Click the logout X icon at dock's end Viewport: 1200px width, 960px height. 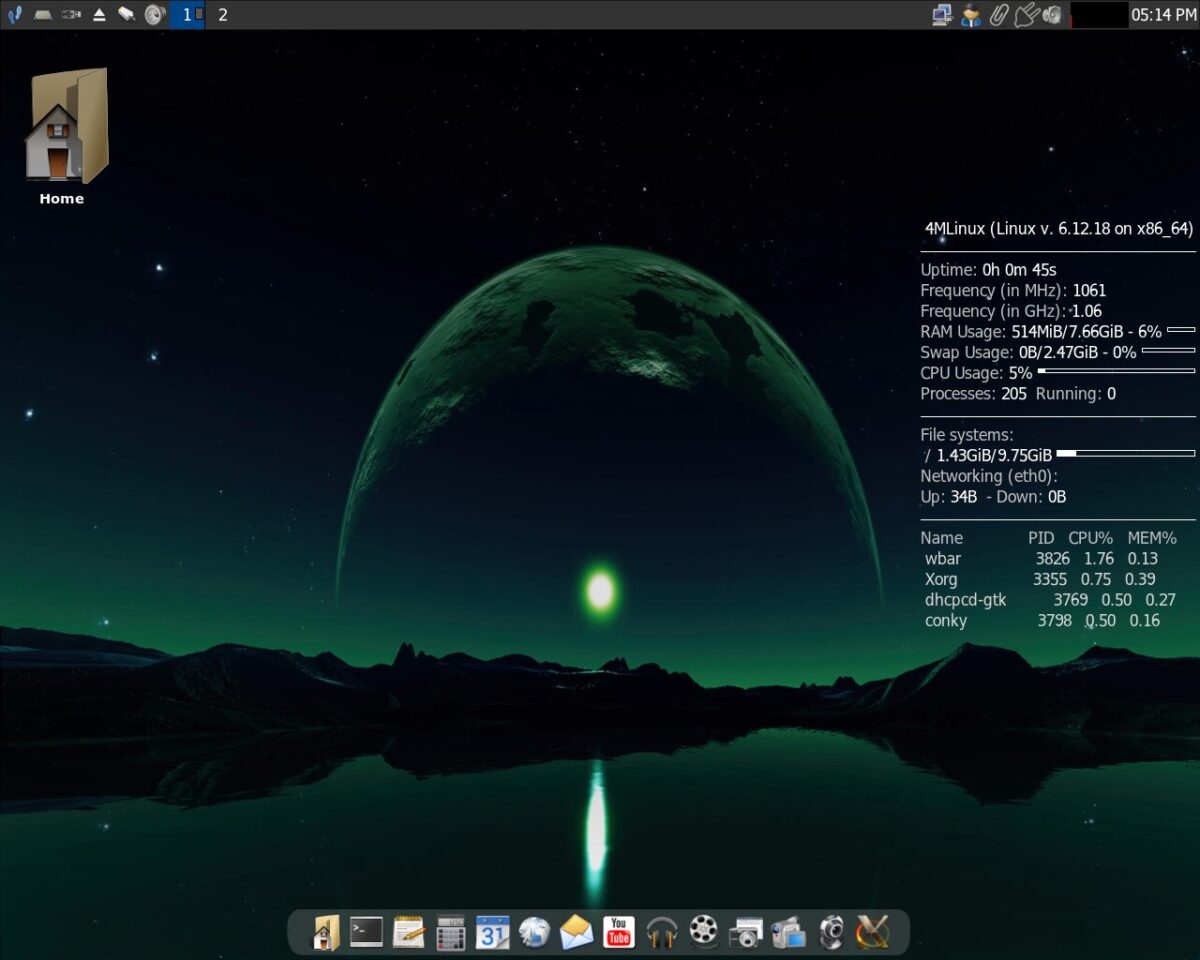tap(870, 932)
